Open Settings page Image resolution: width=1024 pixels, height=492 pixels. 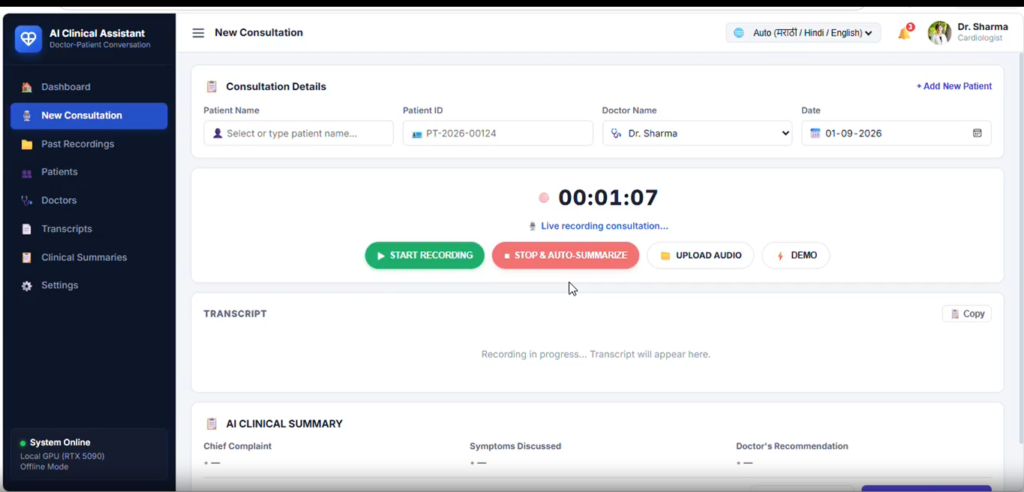(89, 286)
